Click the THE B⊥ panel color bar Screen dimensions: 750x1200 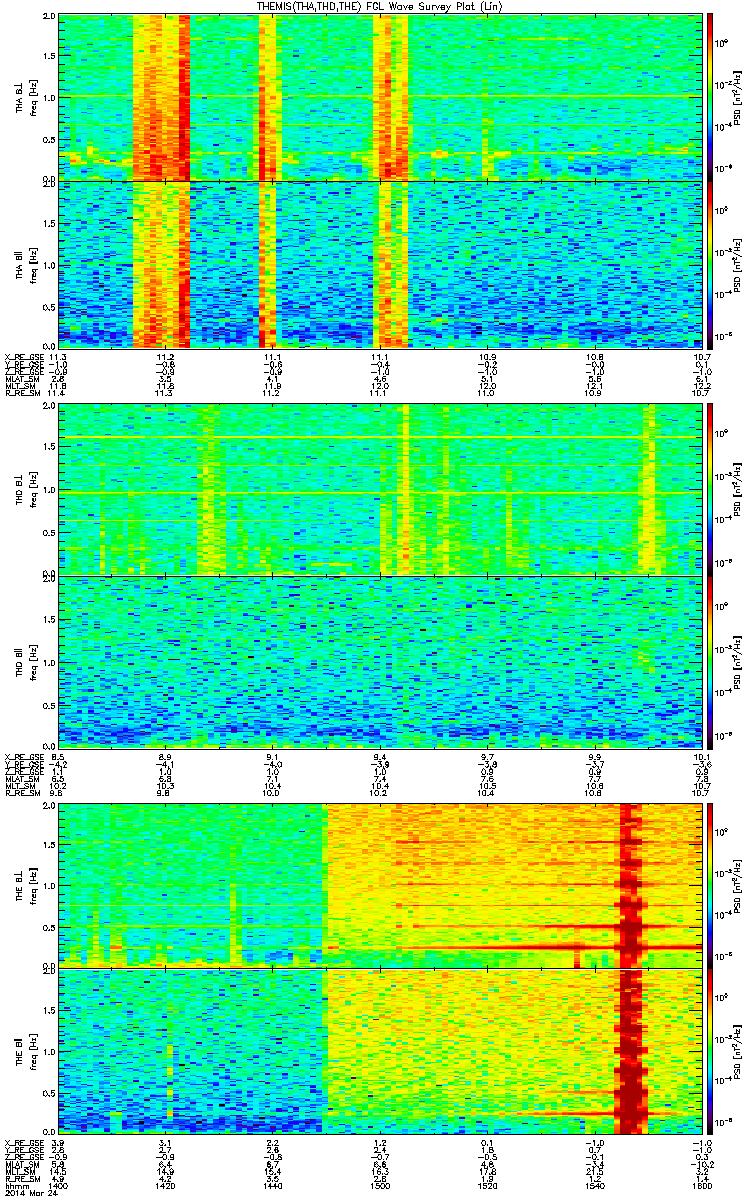(711, 886)
